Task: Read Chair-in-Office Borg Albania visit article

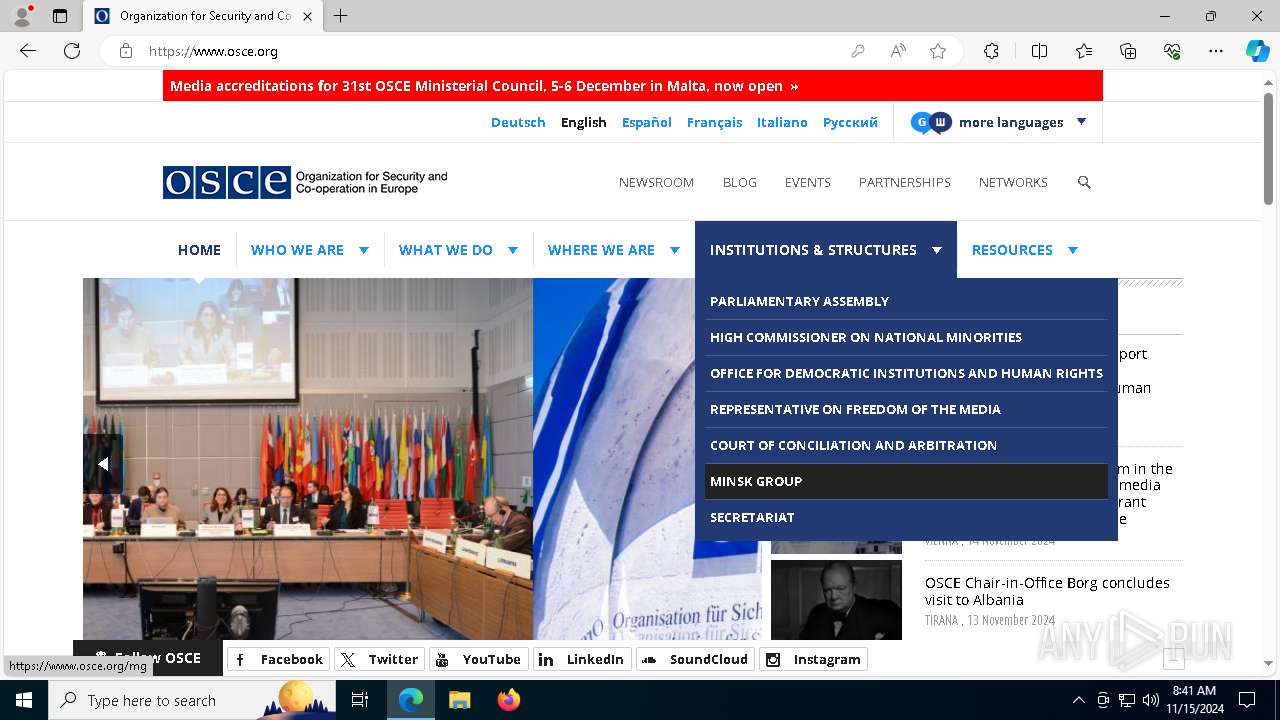Action: [x=1047, y=591]
